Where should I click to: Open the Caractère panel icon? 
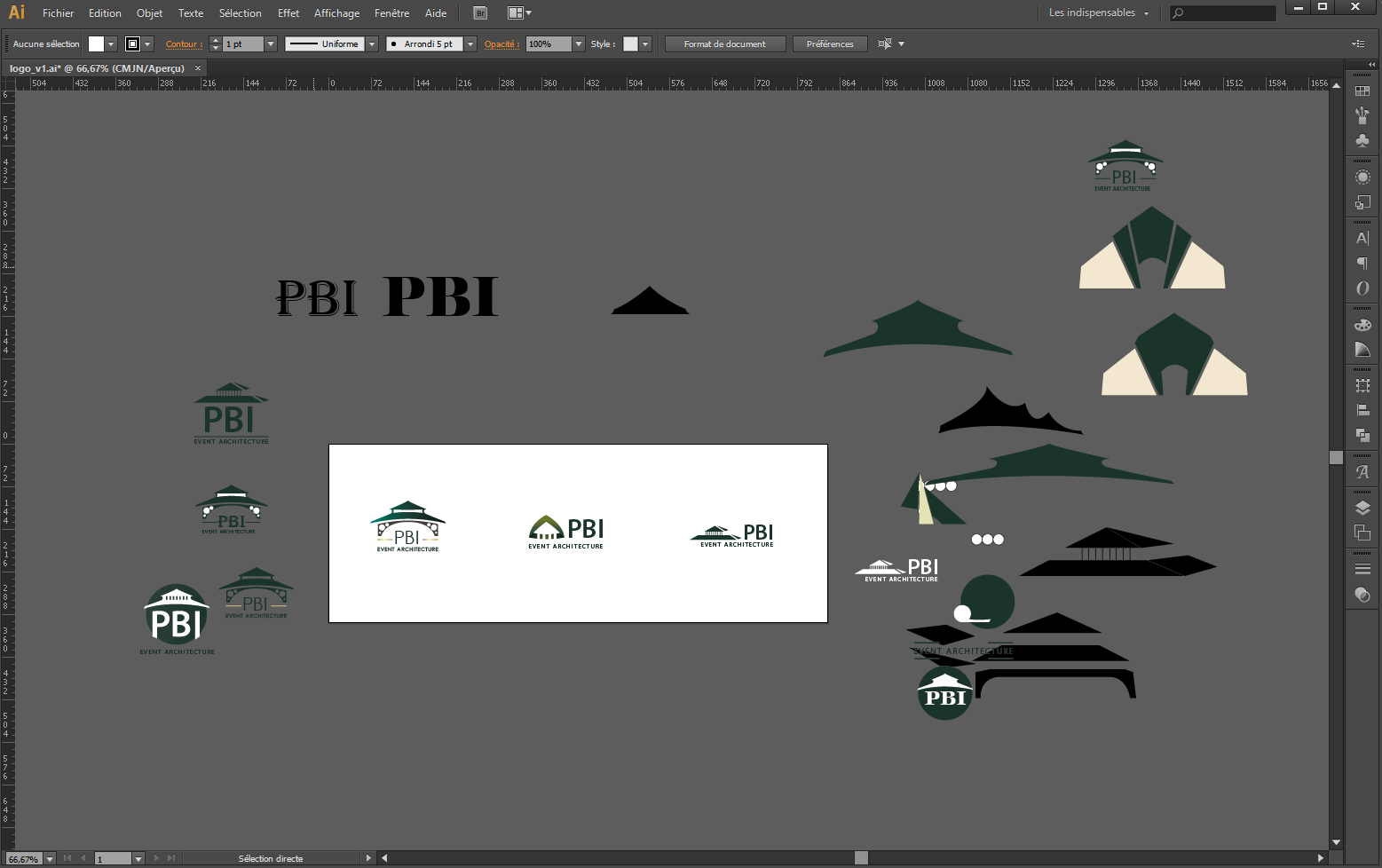pos(1363,236)
